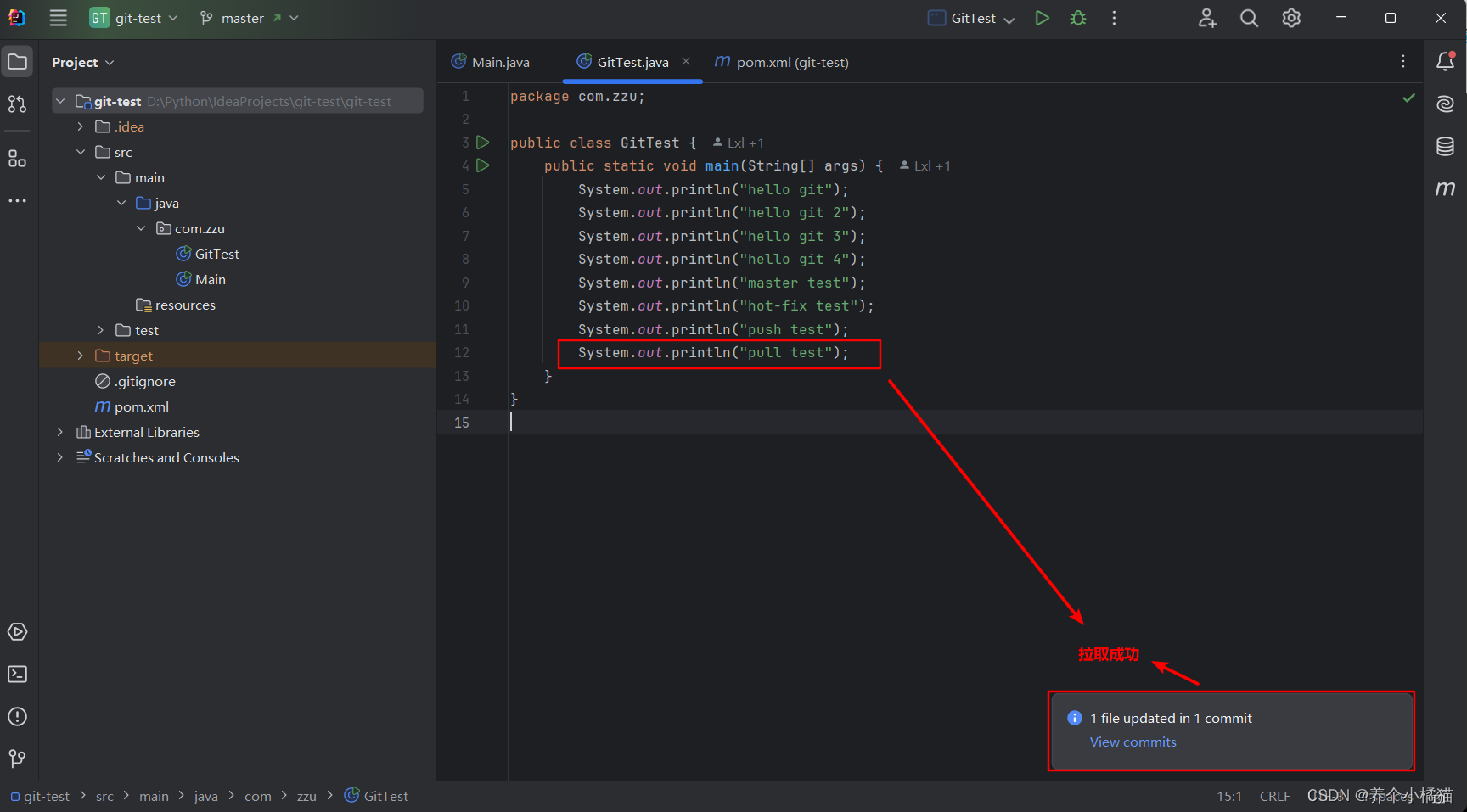
Task: Debug the GitTest configuration
Action: click(x=1078, y=18)
